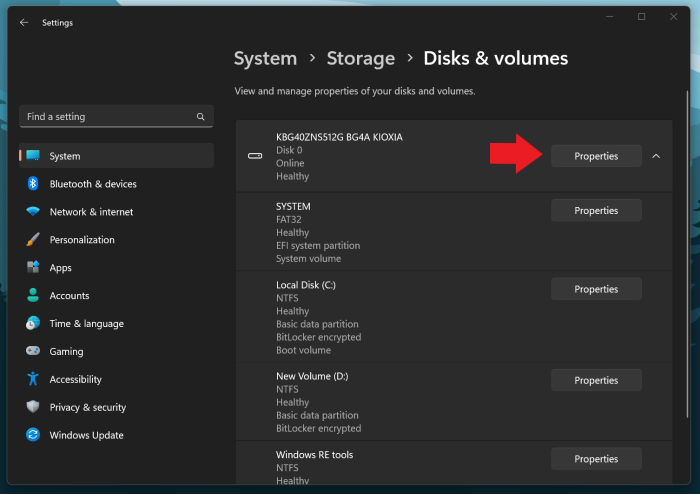Click the Boot volume label
This screenshot has height=494, width=700.
(x=303, y=350)
